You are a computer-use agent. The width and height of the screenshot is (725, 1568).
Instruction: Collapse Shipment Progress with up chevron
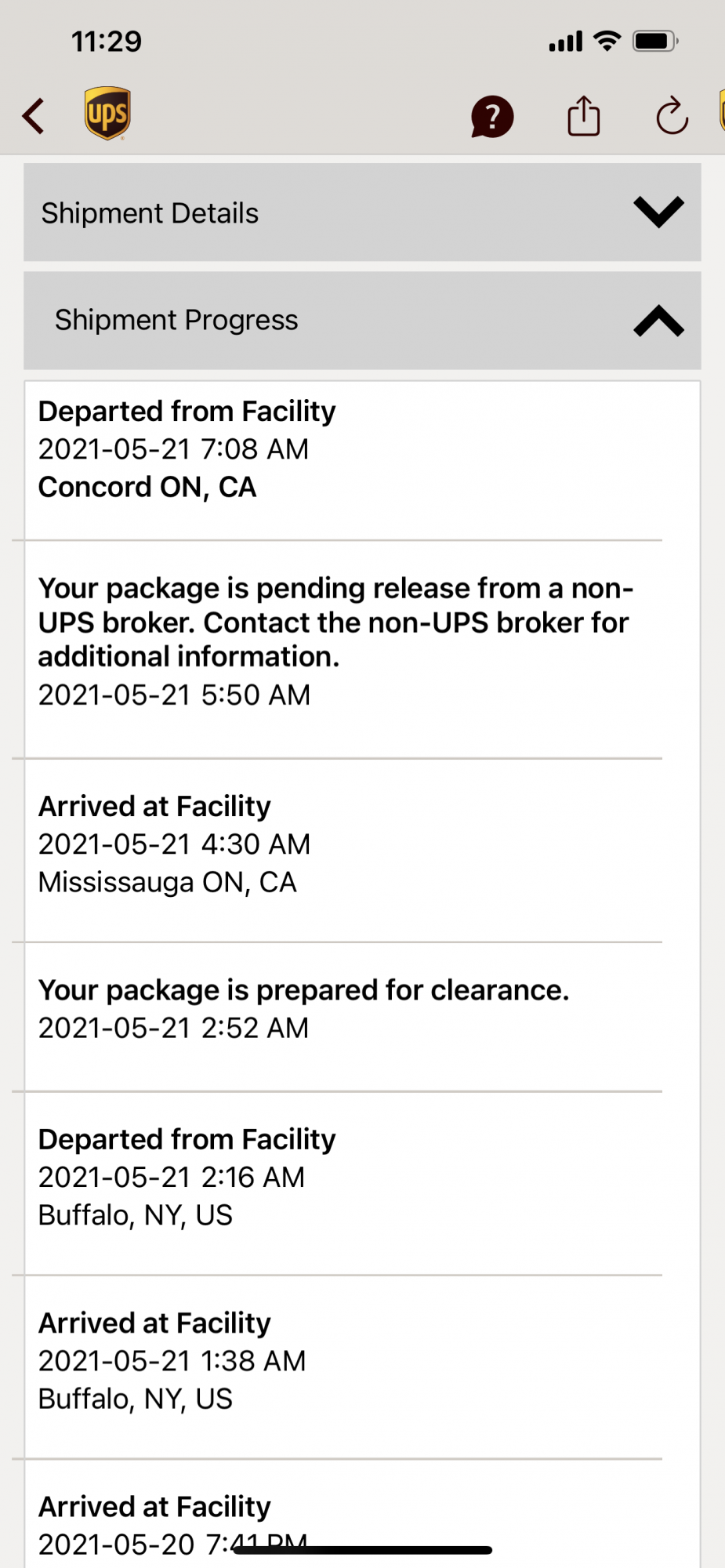click(x=658, y=321)
